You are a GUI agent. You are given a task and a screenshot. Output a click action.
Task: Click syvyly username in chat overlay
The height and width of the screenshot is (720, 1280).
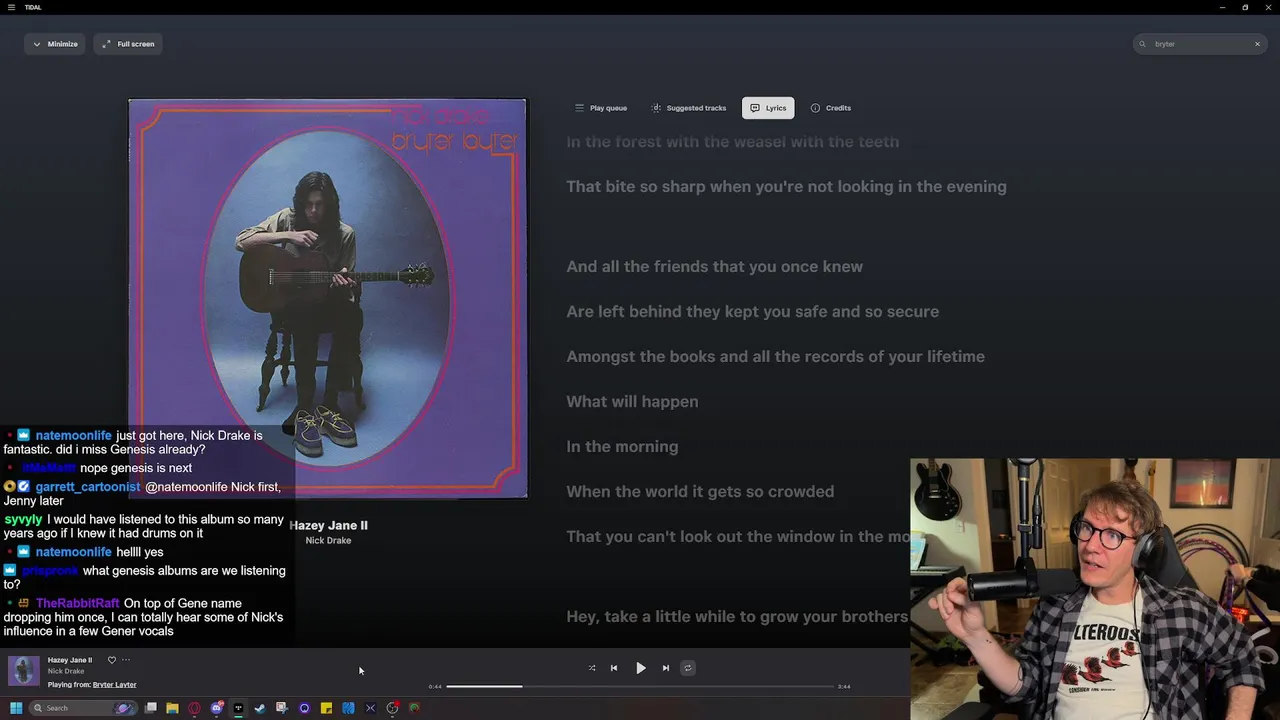click(23, 520)
